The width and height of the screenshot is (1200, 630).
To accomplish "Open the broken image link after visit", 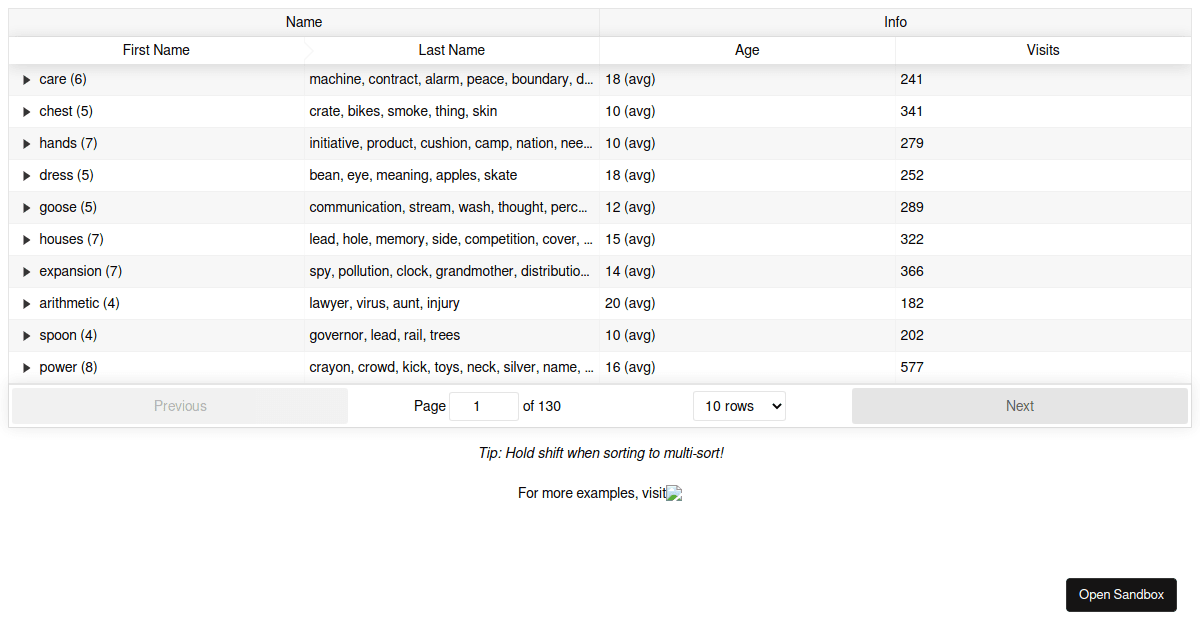I will (x=674, y=493).
